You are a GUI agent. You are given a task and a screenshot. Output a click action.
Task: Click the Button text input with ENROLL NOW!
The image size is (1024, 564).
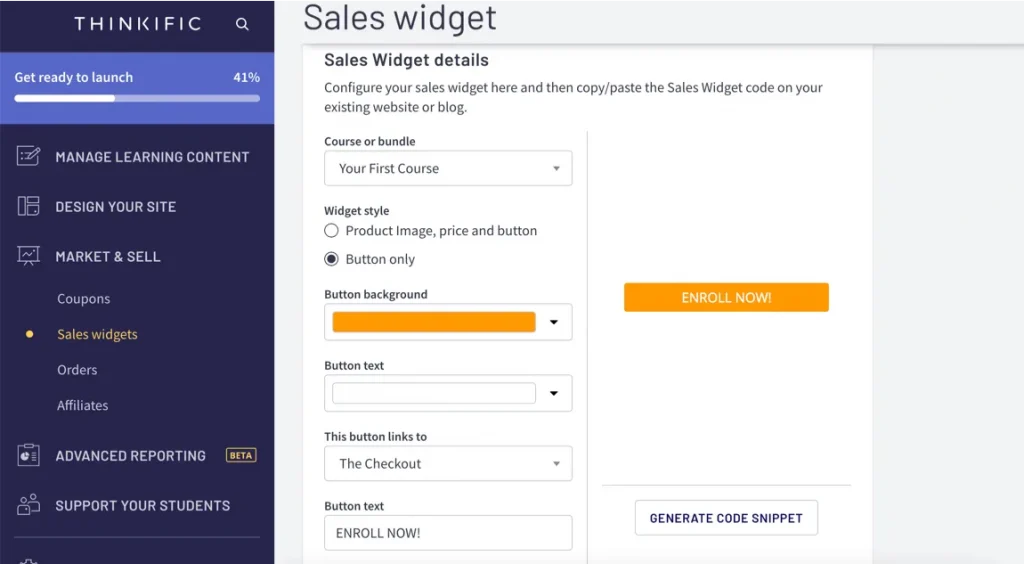(448, 533)
